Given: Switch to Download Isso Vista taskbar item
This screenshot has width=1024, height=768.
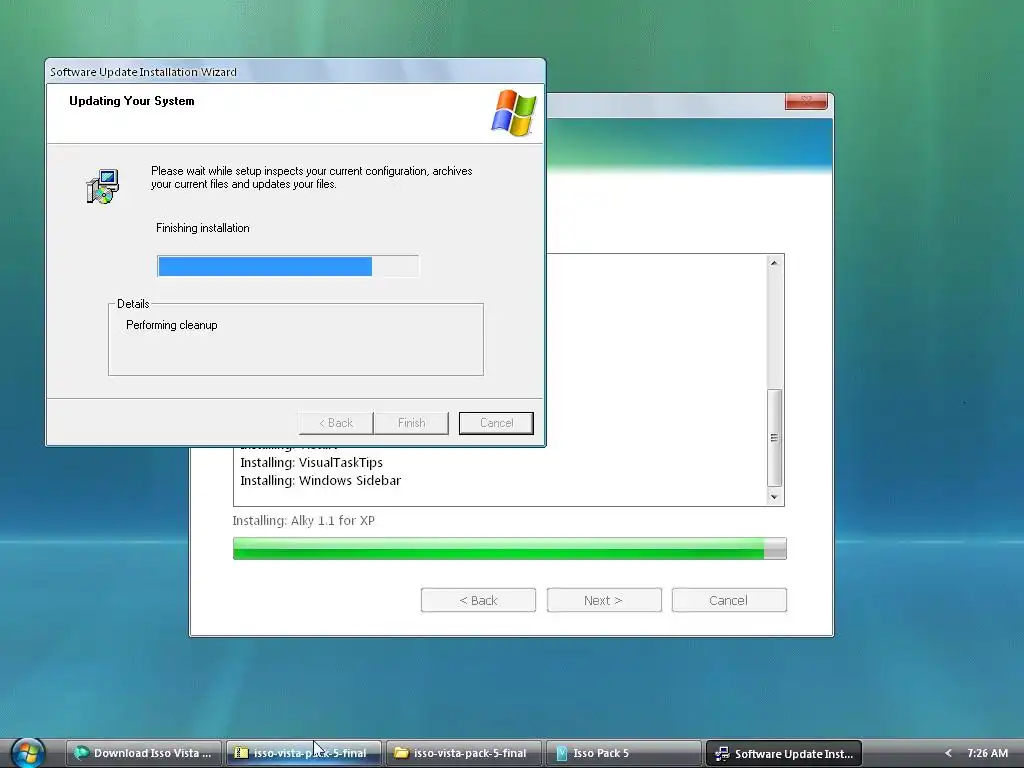Looking at the screenshot, I should click(x=143, y=753).
